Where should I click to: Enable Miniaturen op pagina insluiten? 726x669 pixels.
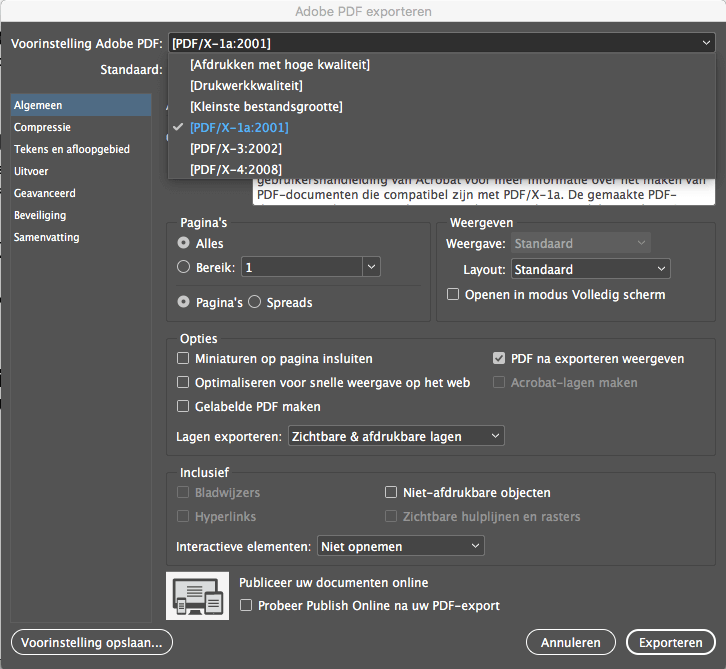183,358
